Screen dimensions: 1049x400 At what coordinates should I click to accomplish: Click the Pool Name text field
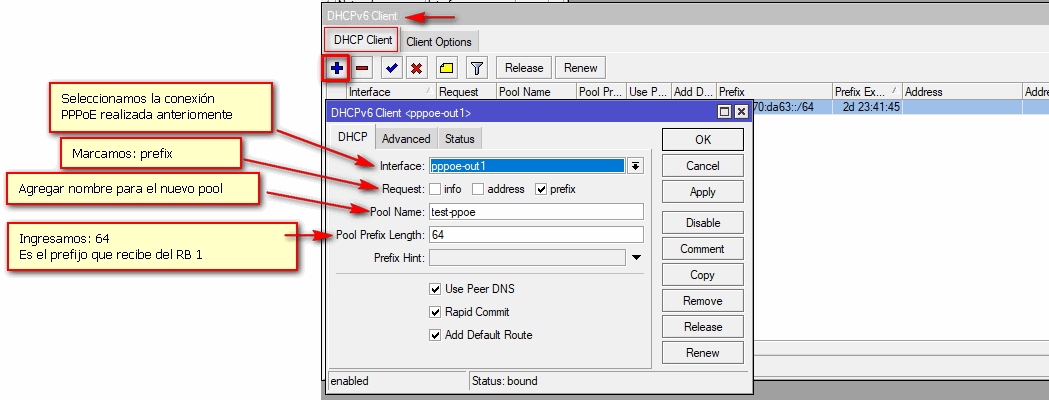535,211
